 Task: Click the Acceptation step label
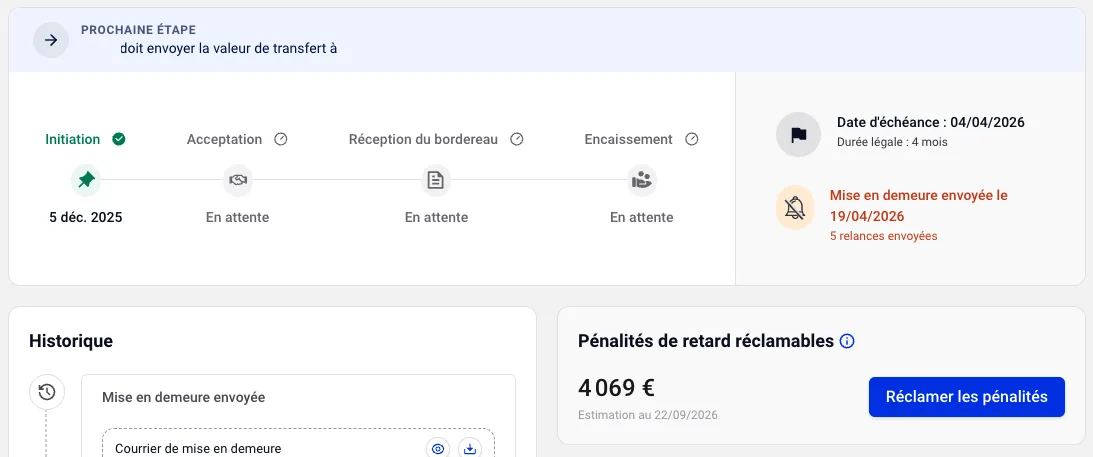(224, 139)
